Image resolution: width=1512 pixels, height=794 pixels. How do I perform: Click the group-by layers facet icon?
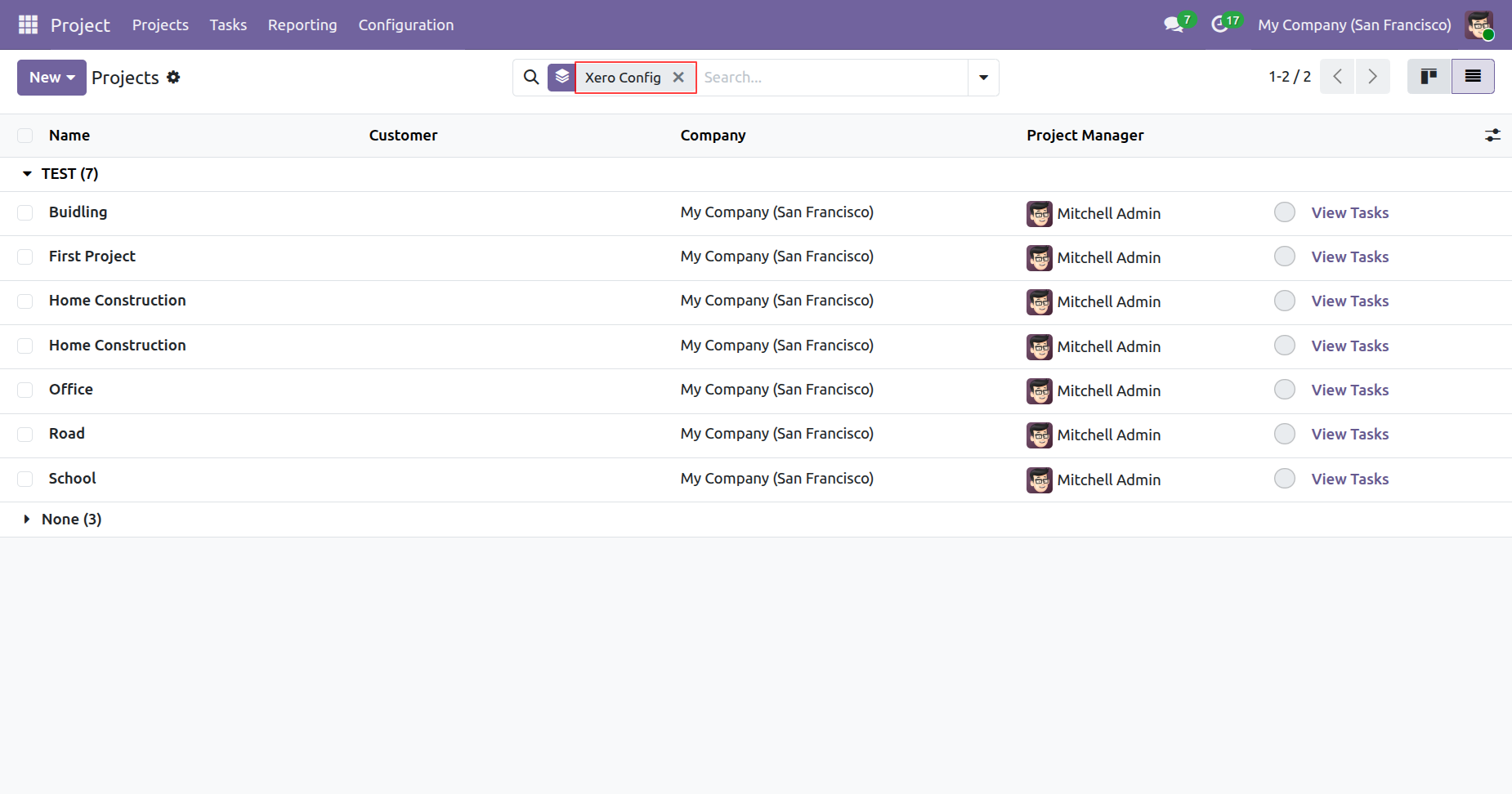click(561, 77)
